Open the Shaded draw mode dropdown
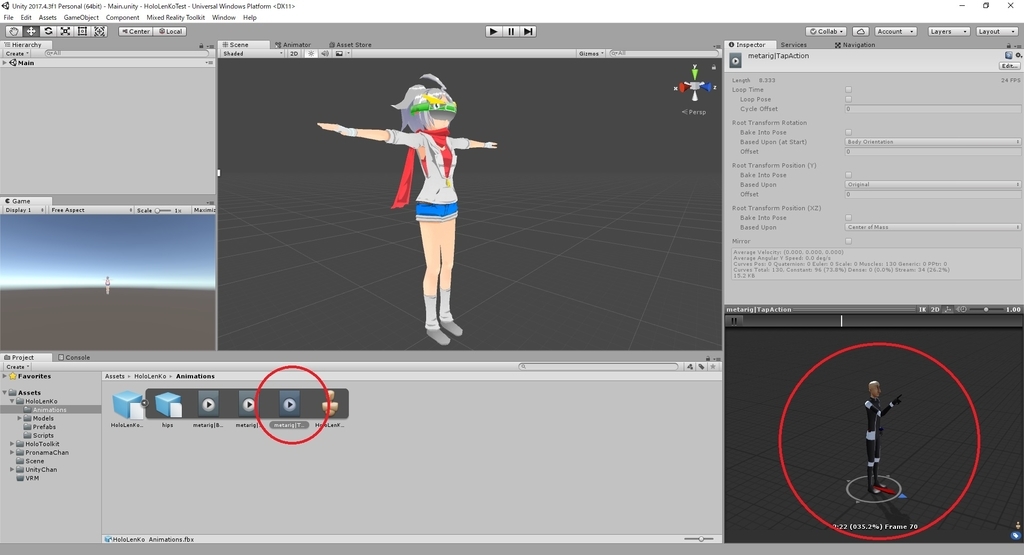Screen dimensions: 1024x555 pyautogui.click(x=253, y=54)
